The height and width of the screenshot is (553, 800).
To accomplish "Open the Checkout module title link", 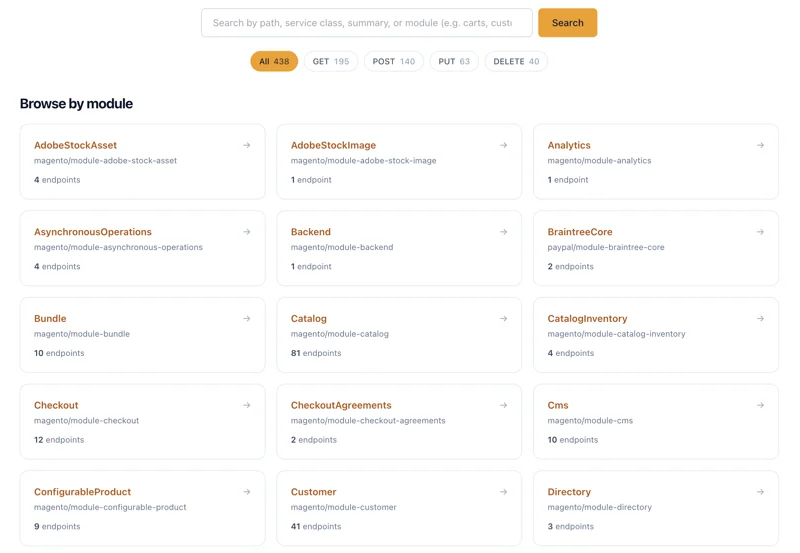I will click(x=56, y=406).
